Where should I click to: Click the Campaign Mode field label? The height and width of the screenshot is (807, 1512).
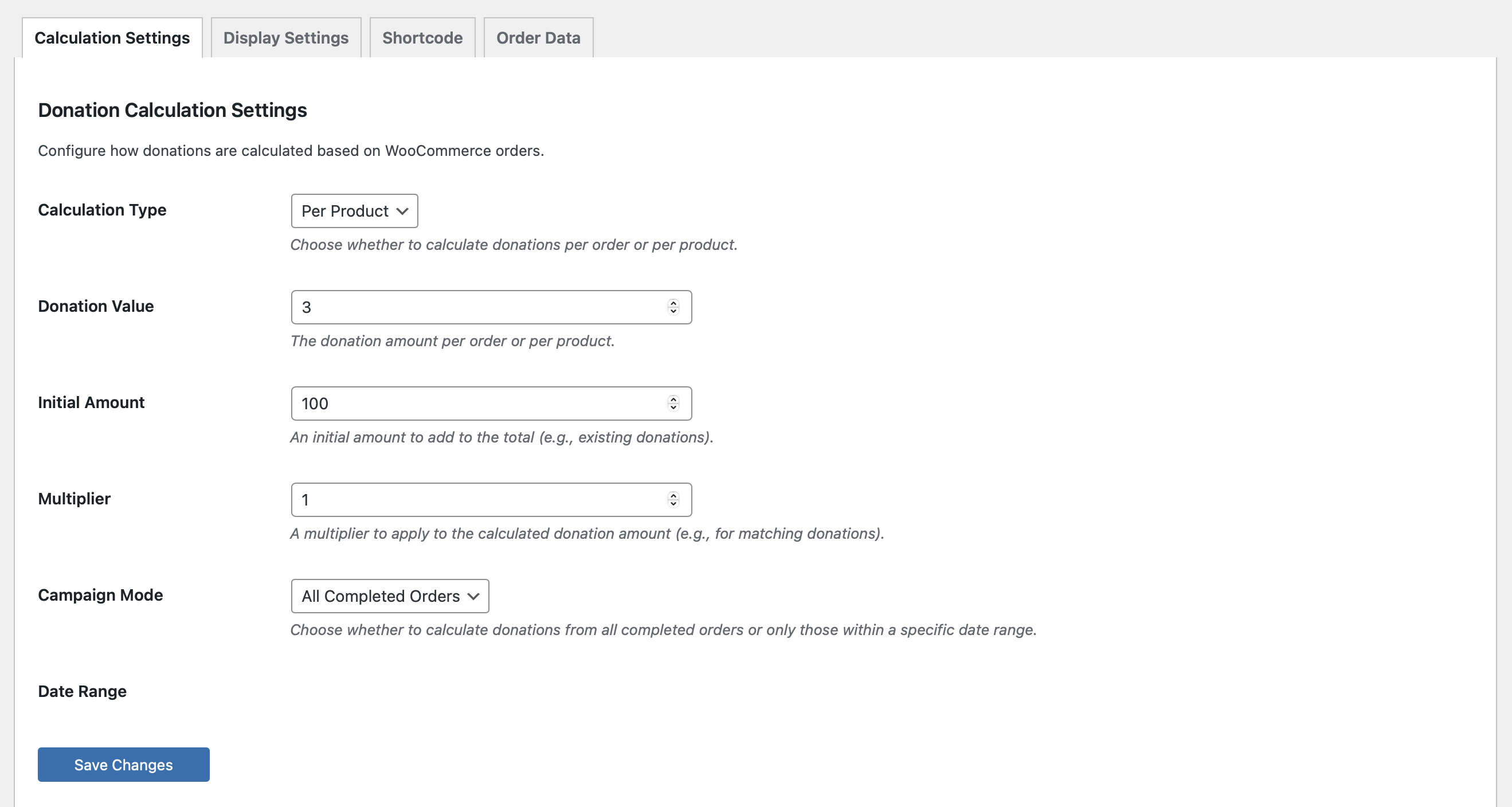pos(100,594)
